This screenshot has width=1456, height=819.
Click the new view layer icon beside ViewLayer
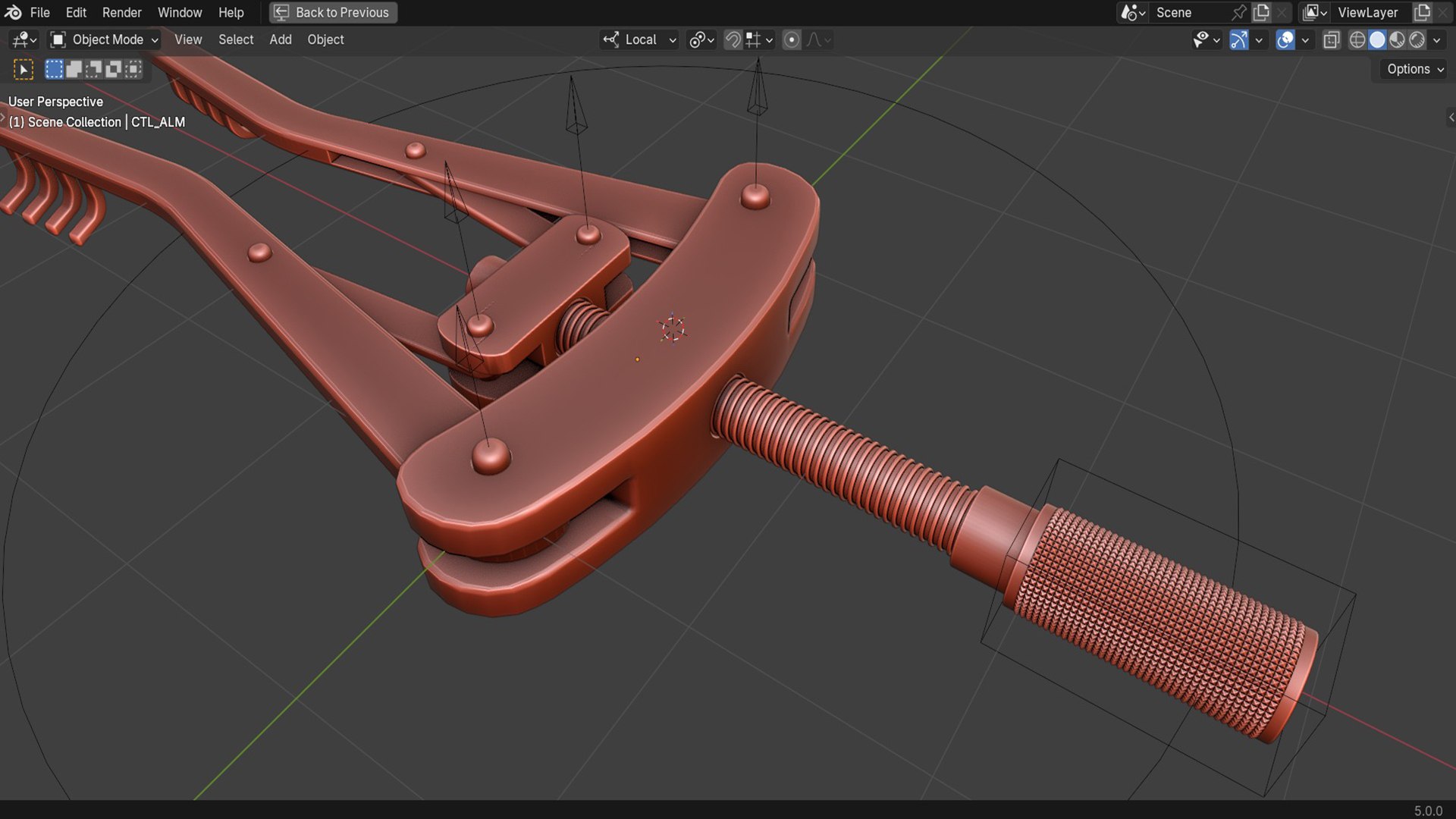[x=1423, y=12]
